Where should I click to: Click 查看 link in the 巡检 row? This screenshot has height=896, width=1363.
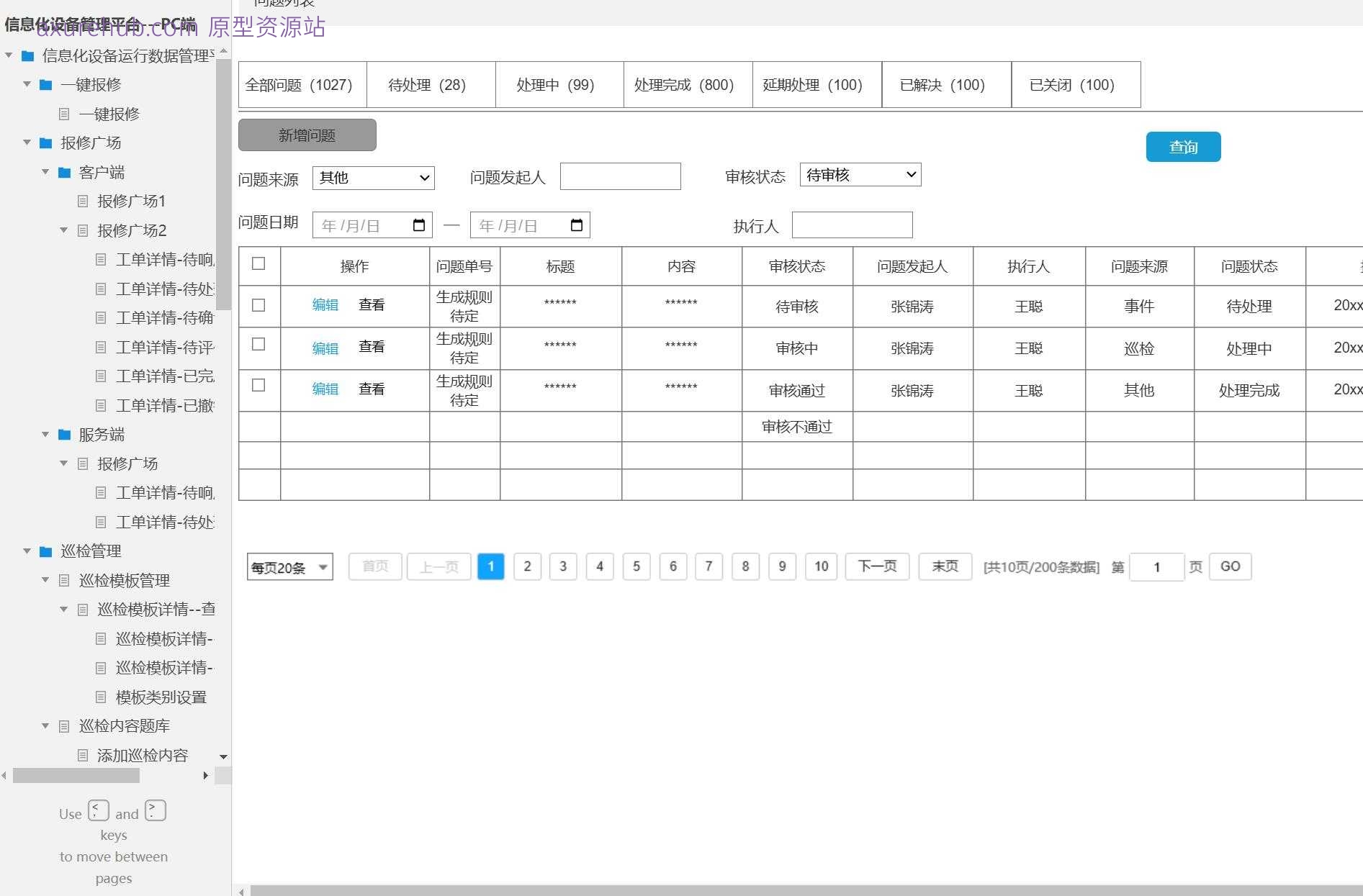click(x=372, y=347)
